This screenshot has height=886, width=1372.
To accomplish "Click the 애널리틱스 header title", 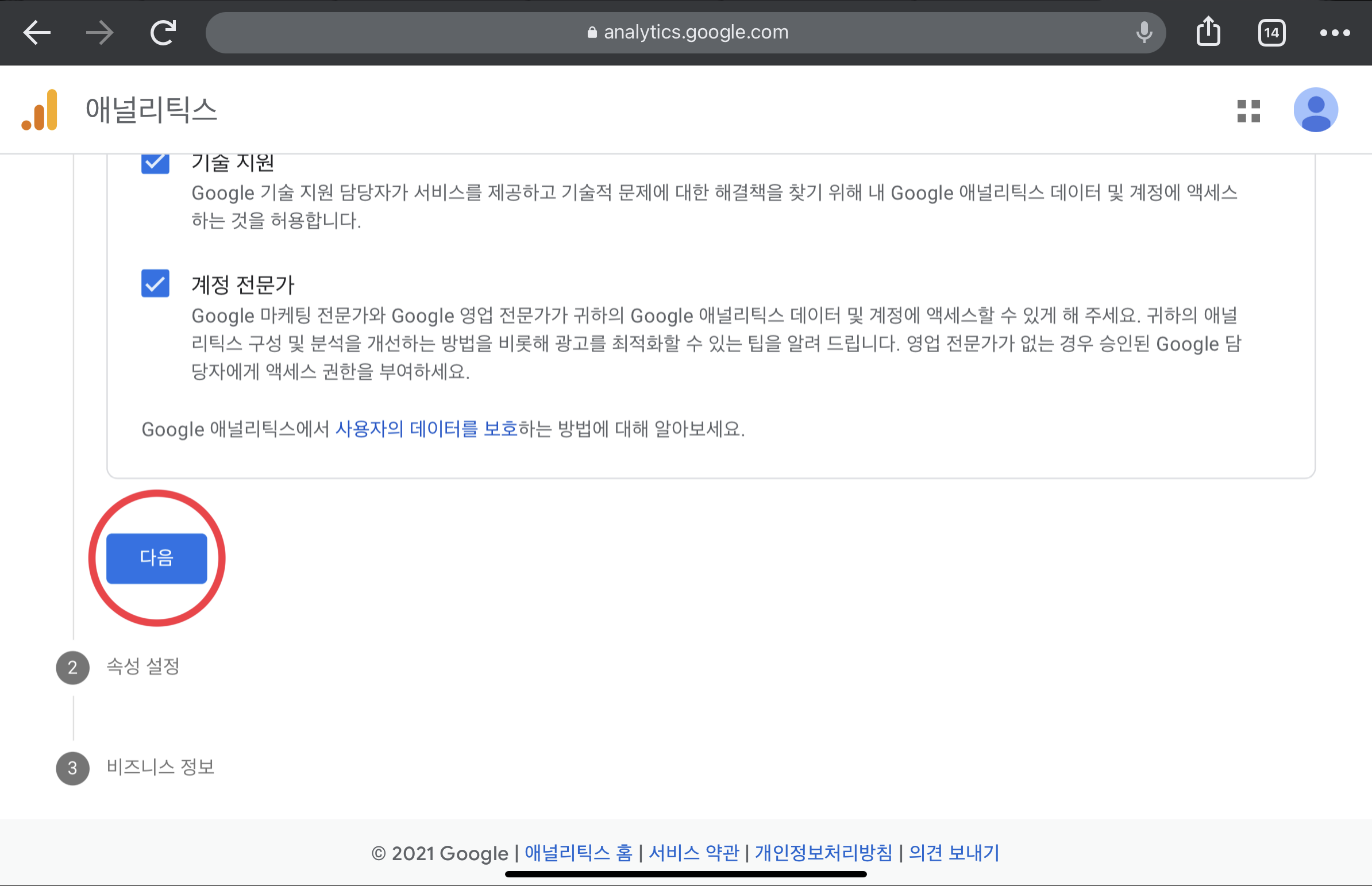I will coord(151,110).
